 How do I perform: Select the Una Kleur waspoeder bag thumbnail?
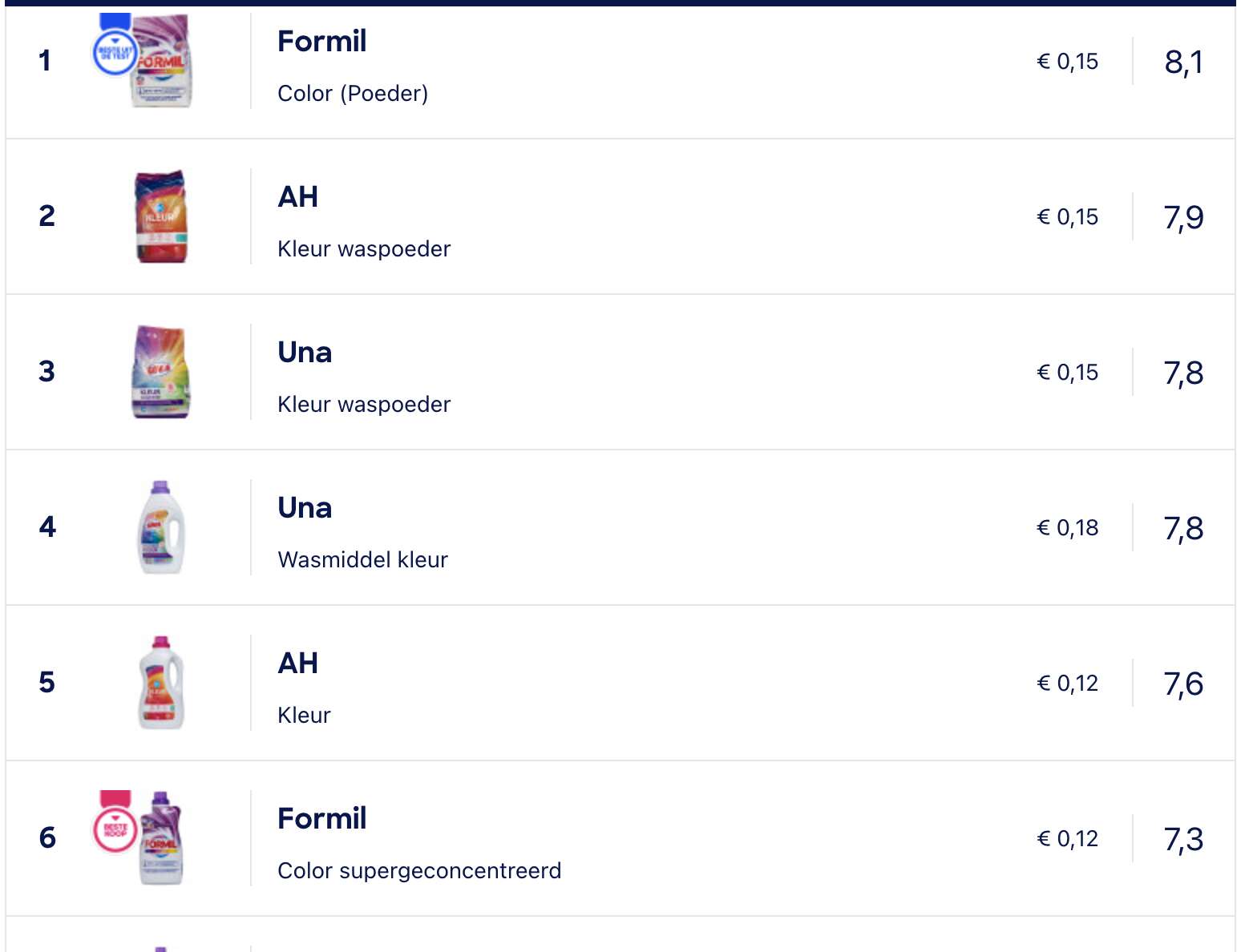click(161, 372)
